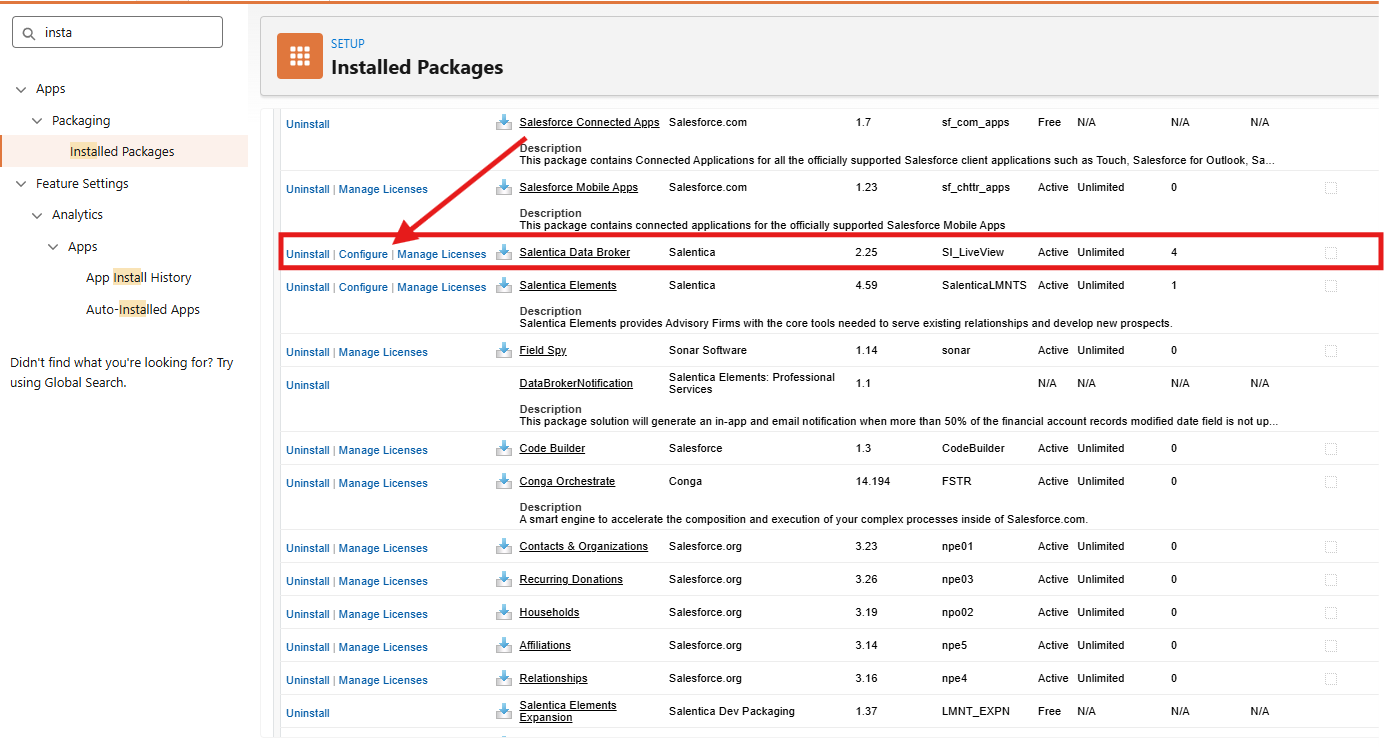This screenshot has width=1384, height=747.
Task: Click download icon beside Salentica Data Broker
Action: pos(504,253)
